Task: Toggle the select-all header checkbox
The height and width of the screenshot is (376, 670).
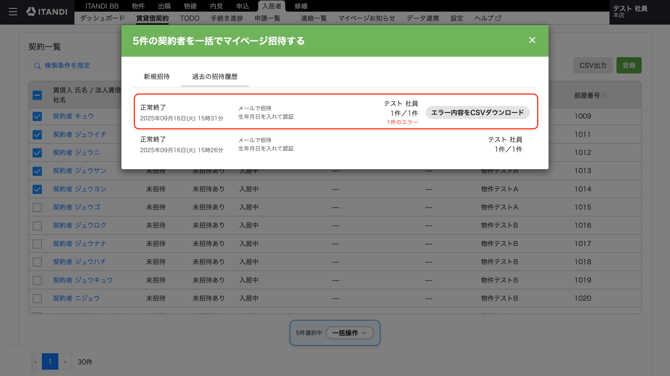Action: pyautogui.click(x=37, y=95)
